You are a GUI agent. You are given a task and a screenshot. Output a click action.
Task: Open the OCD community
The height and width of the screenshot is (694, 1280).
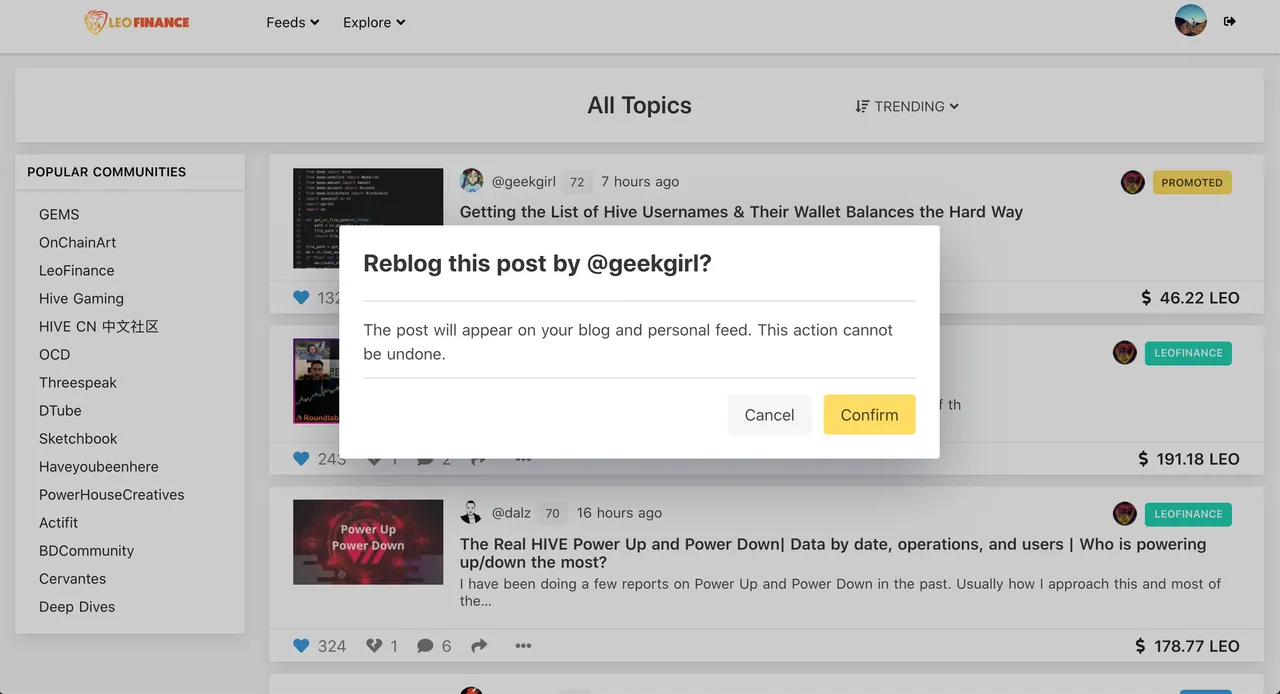(x=55, y=354)
